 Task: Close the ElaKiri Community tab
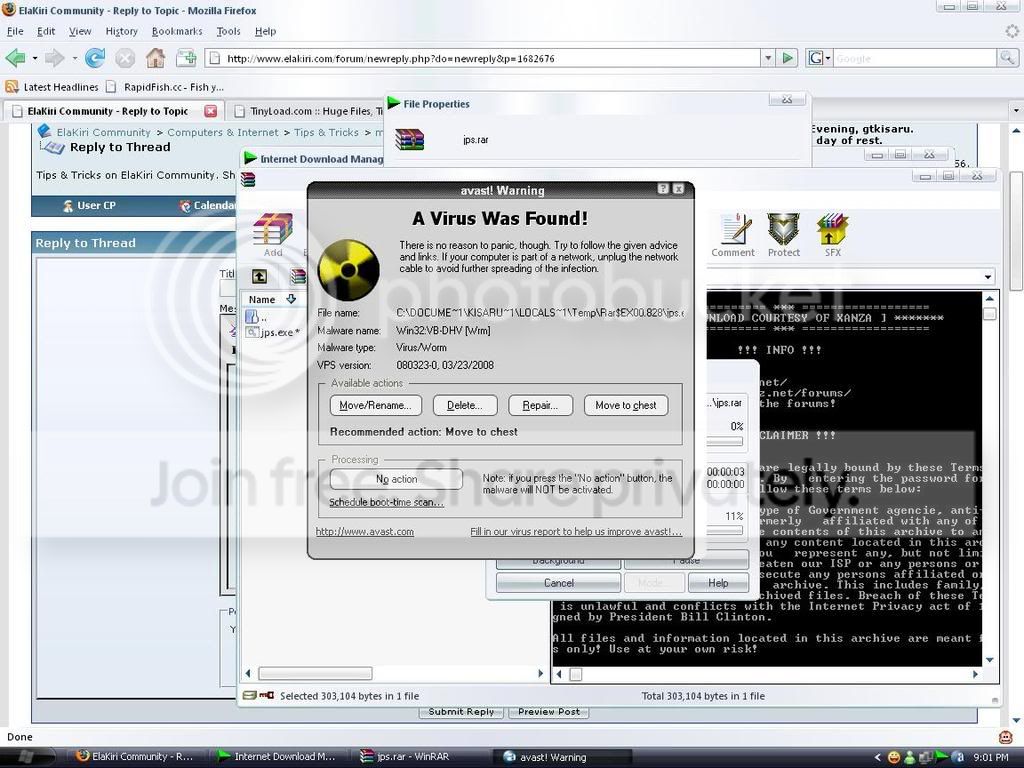(x=210, y=111)
